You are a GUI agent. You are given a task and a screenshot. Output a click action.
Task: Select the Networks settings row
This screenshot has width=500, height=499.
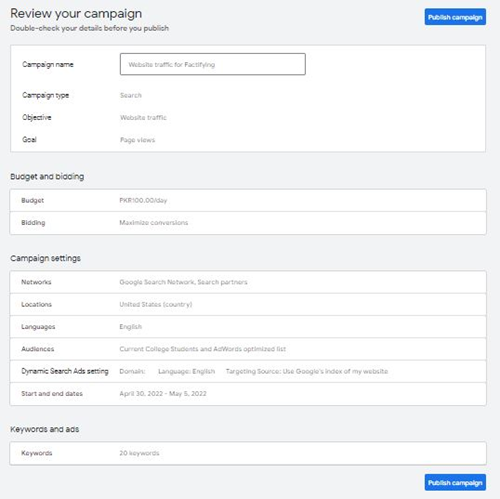click(x=248, y=282)
